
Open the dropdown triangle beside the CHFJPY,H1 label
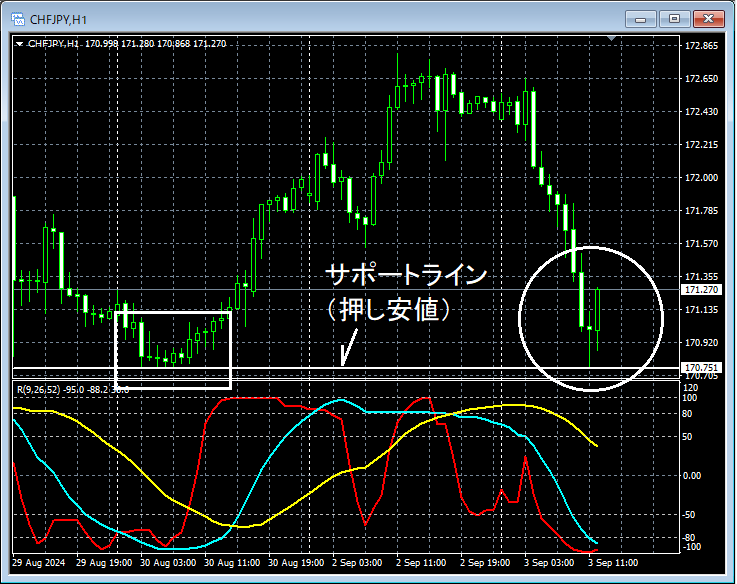pyautogui.click(x=19, y=44)
